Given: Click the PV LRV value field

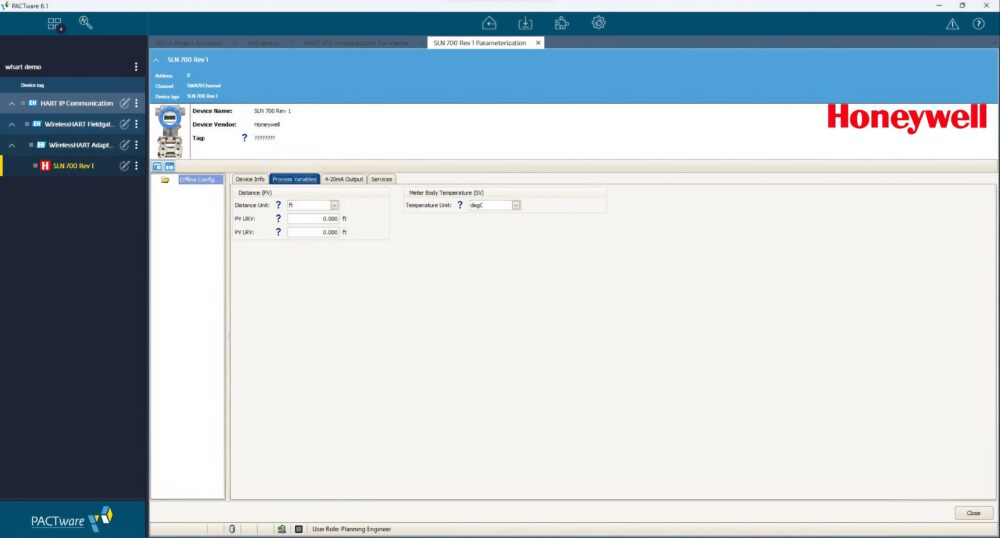Looking at the screenshot, I should coord(313,232).
